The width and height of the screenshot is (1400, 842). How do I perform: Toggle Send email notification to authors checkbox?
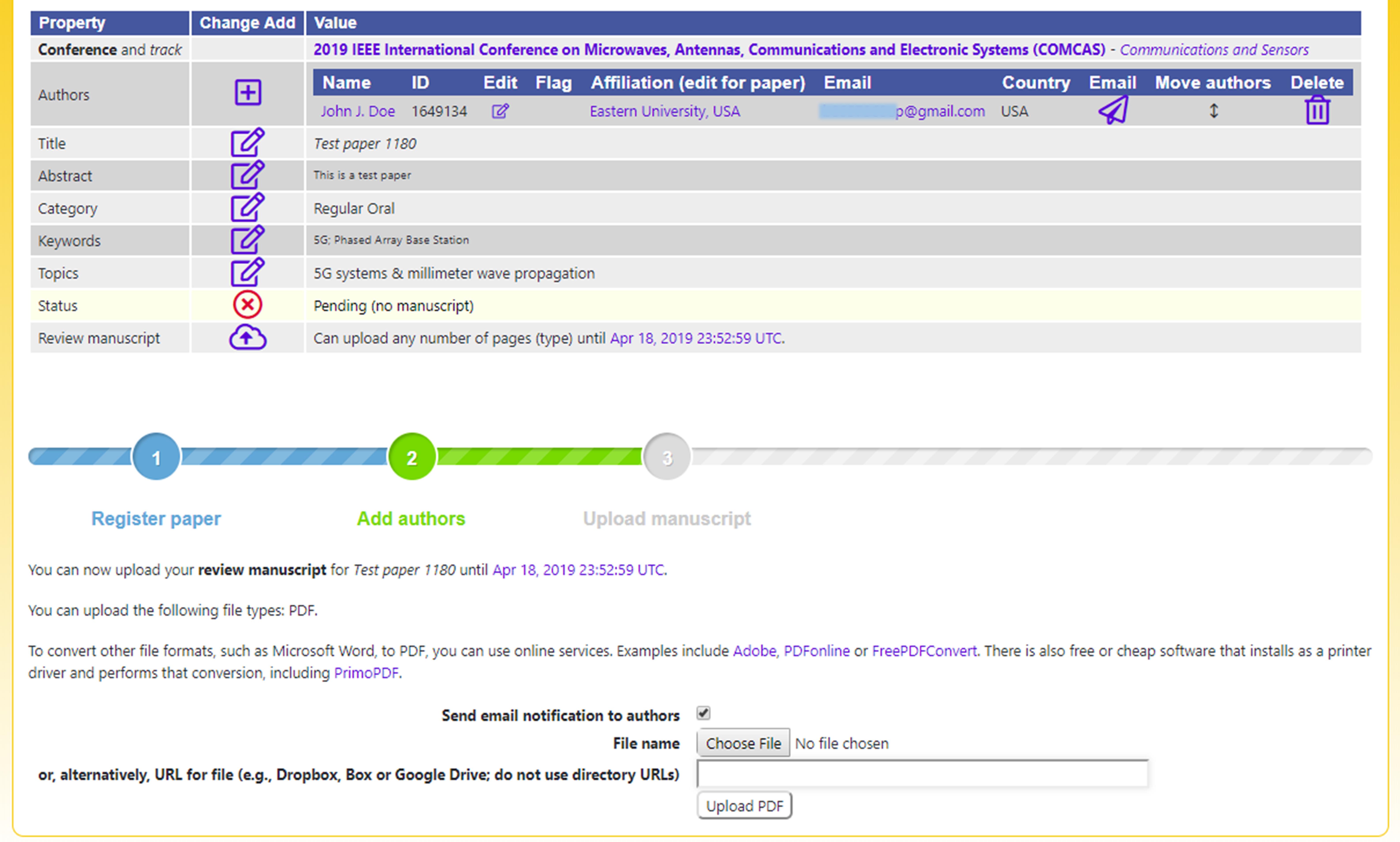[703, 713]
